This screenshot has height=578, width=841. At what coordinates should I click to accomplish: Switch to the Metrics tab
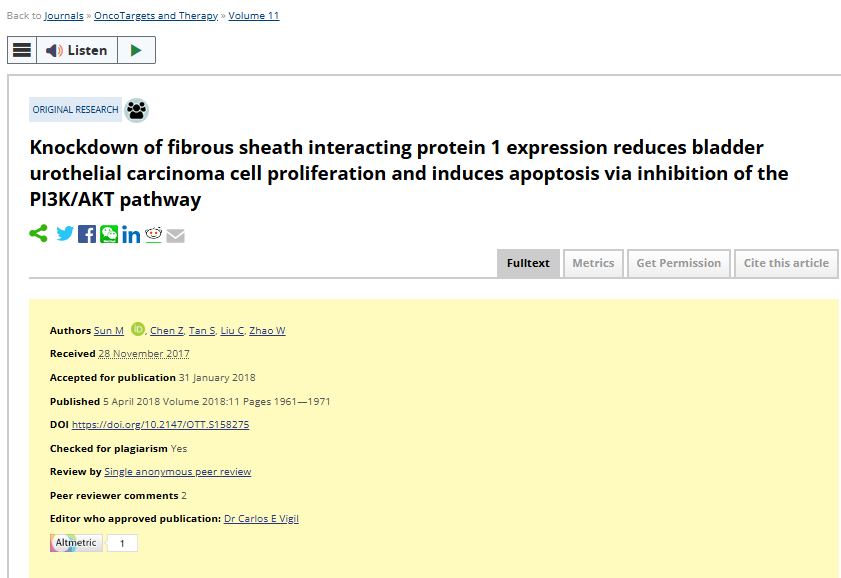tap(593, 263)
